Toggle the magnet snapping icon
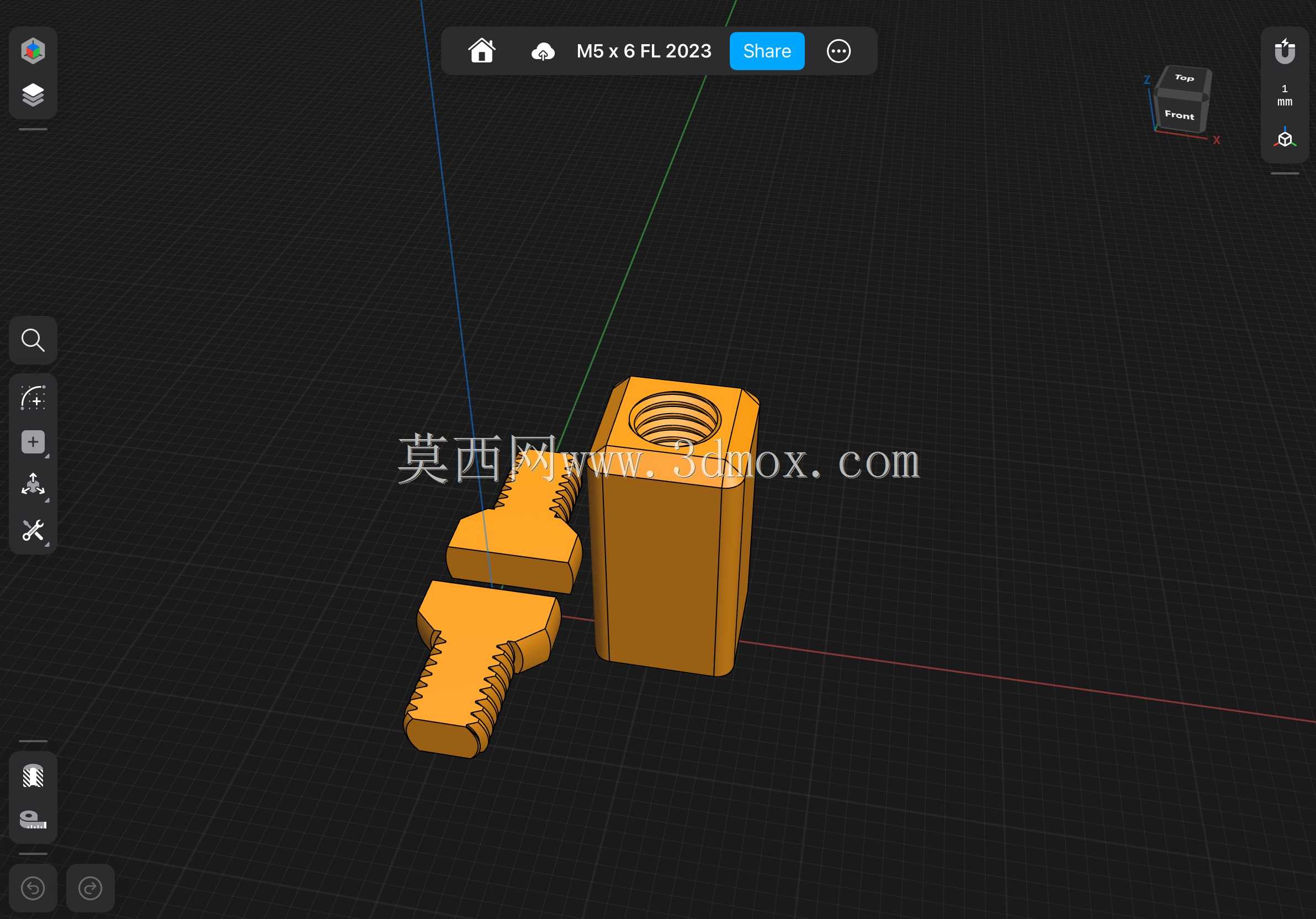Screen dimensions: 1316x919 tap(1285, 51)
